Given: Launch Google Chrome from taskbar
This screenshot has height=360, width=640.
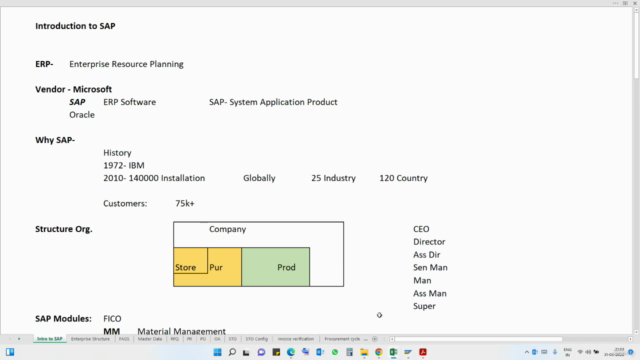Looking at the screenshot, I should coord(379,352).
